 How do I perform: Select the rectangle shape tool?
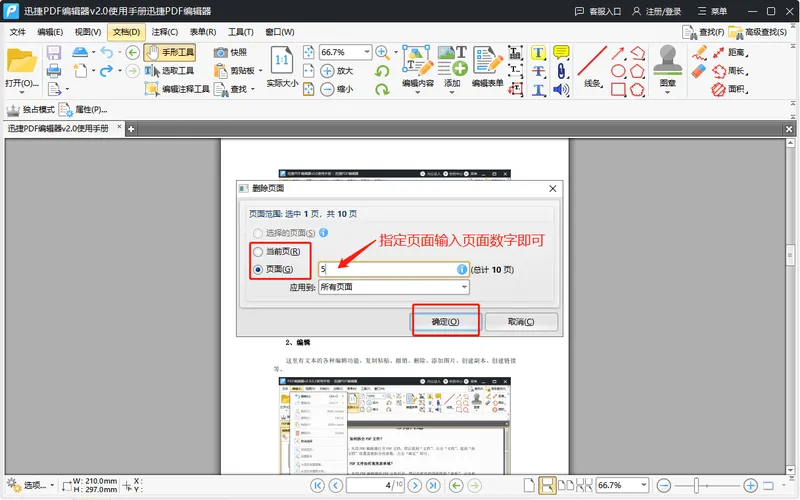click(618, 90)
